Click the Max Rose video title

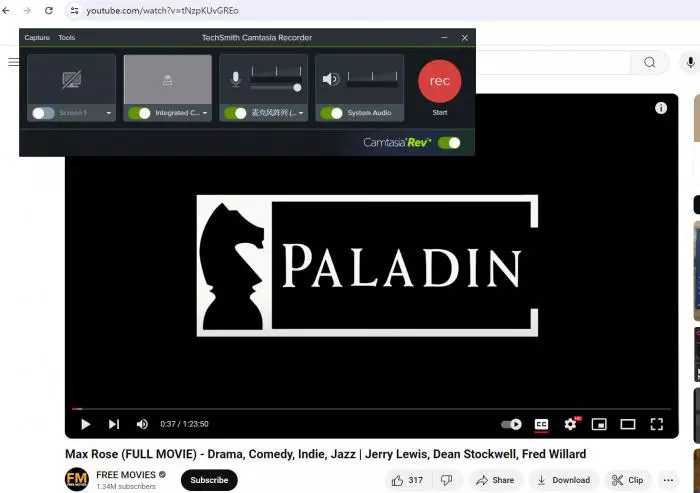tap(325, 454)
